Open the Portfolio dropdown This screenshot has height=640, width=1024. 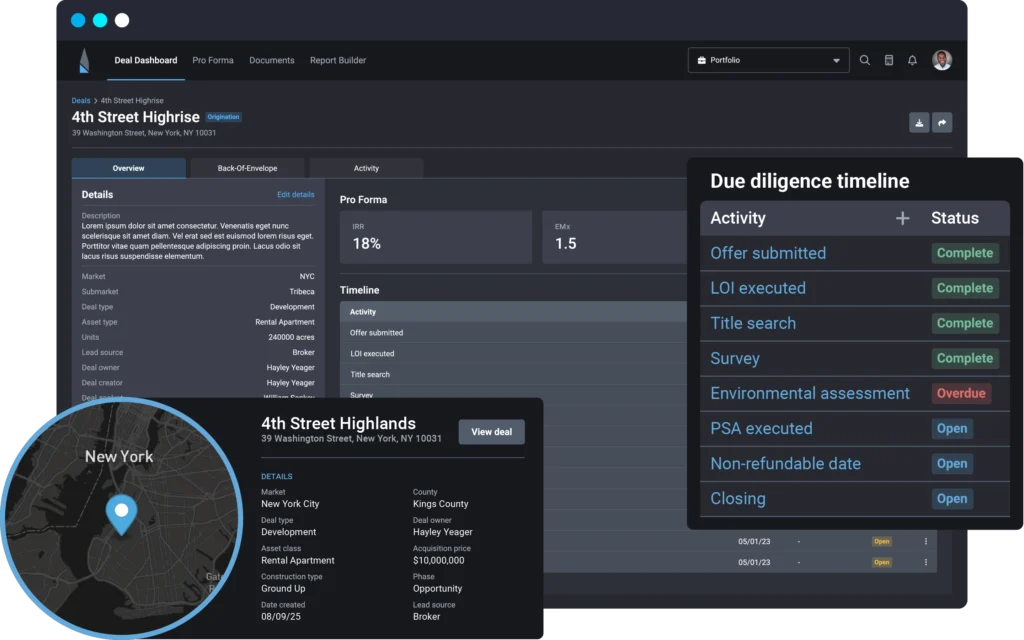point(768,60)
